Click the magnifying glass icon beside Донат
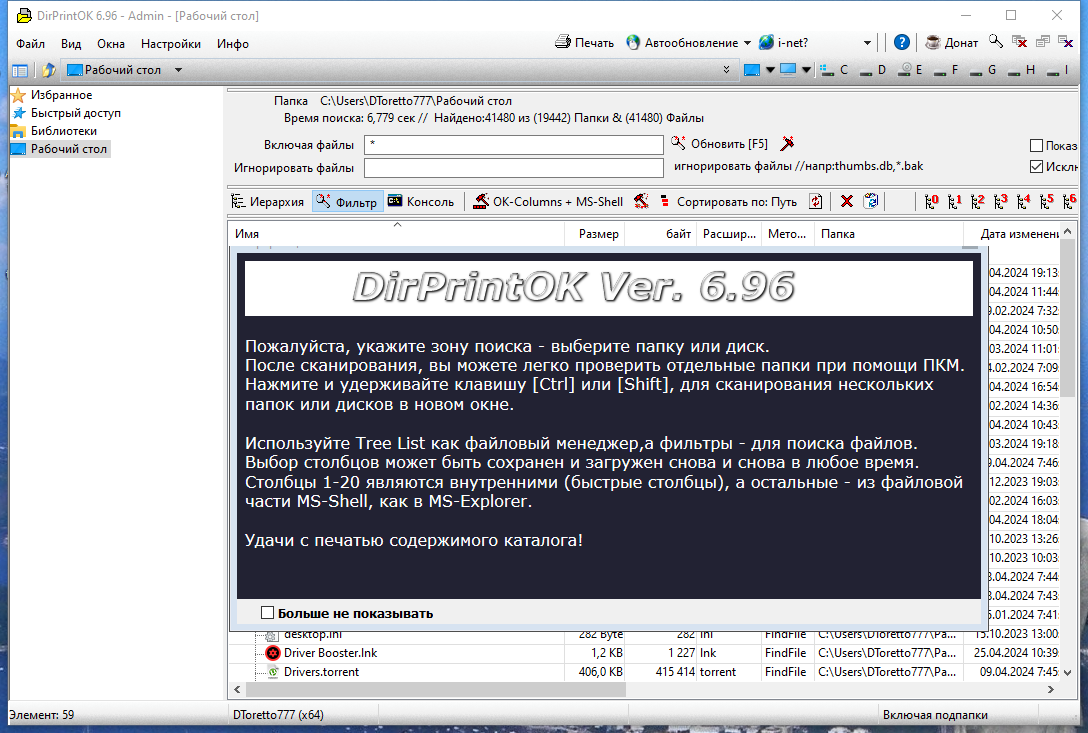 996,42
